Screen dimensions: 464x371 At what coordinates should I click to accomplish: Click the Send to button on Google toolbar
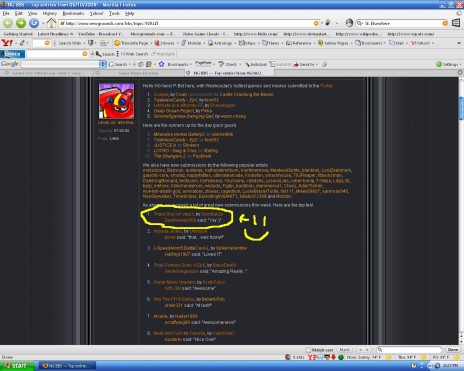tap(304, 64)
